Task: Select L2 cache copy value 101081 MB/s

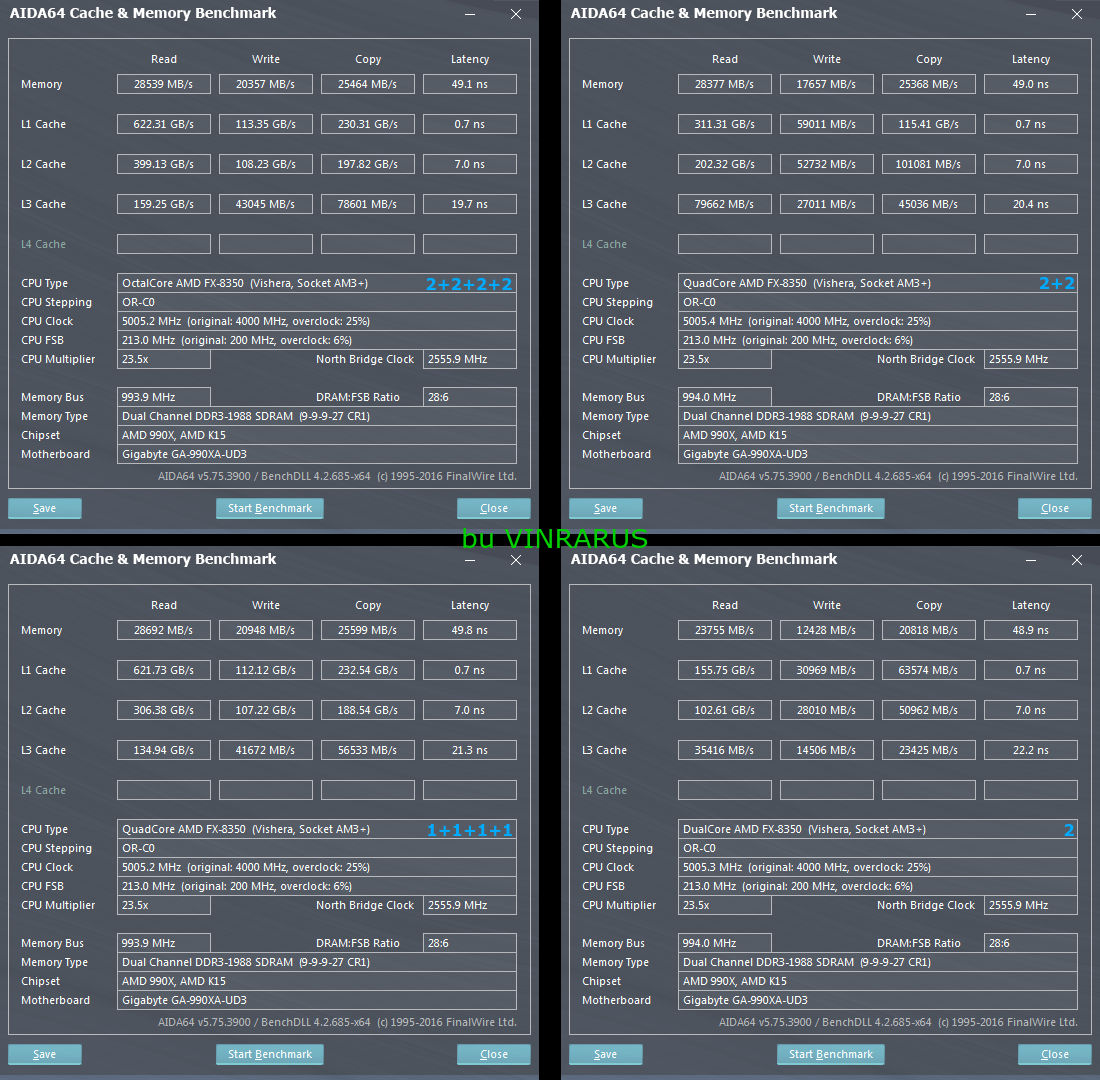Action: (x=929, y=164)
